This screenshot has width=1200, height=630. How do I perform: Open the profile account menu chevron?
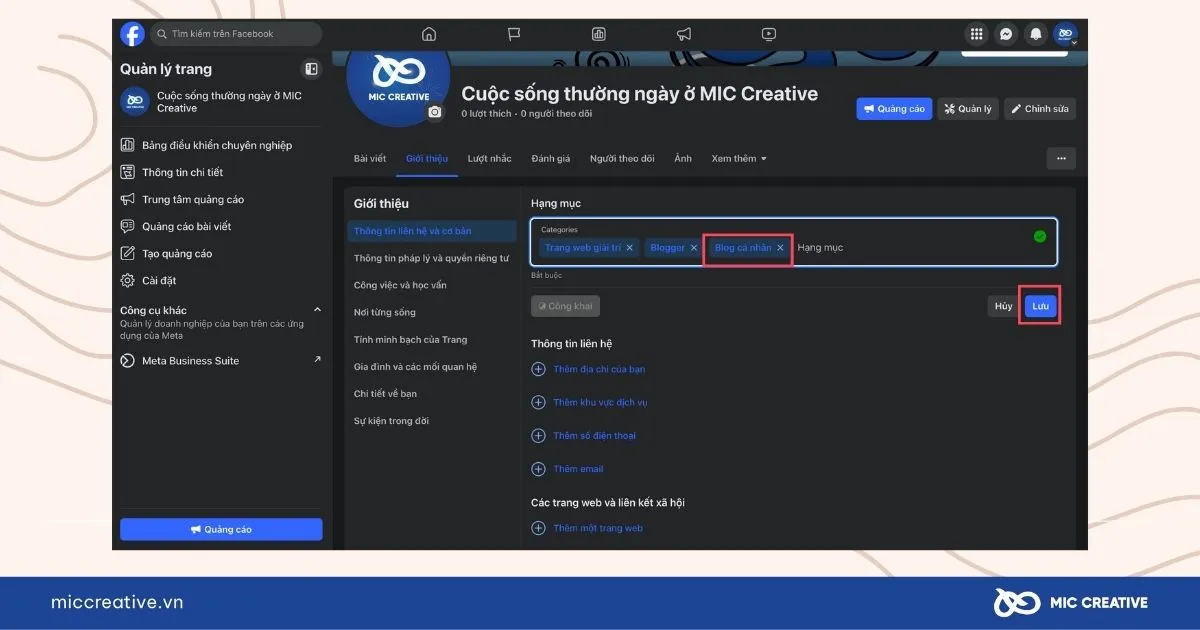pyautogui.click(x=1077, y=40)
